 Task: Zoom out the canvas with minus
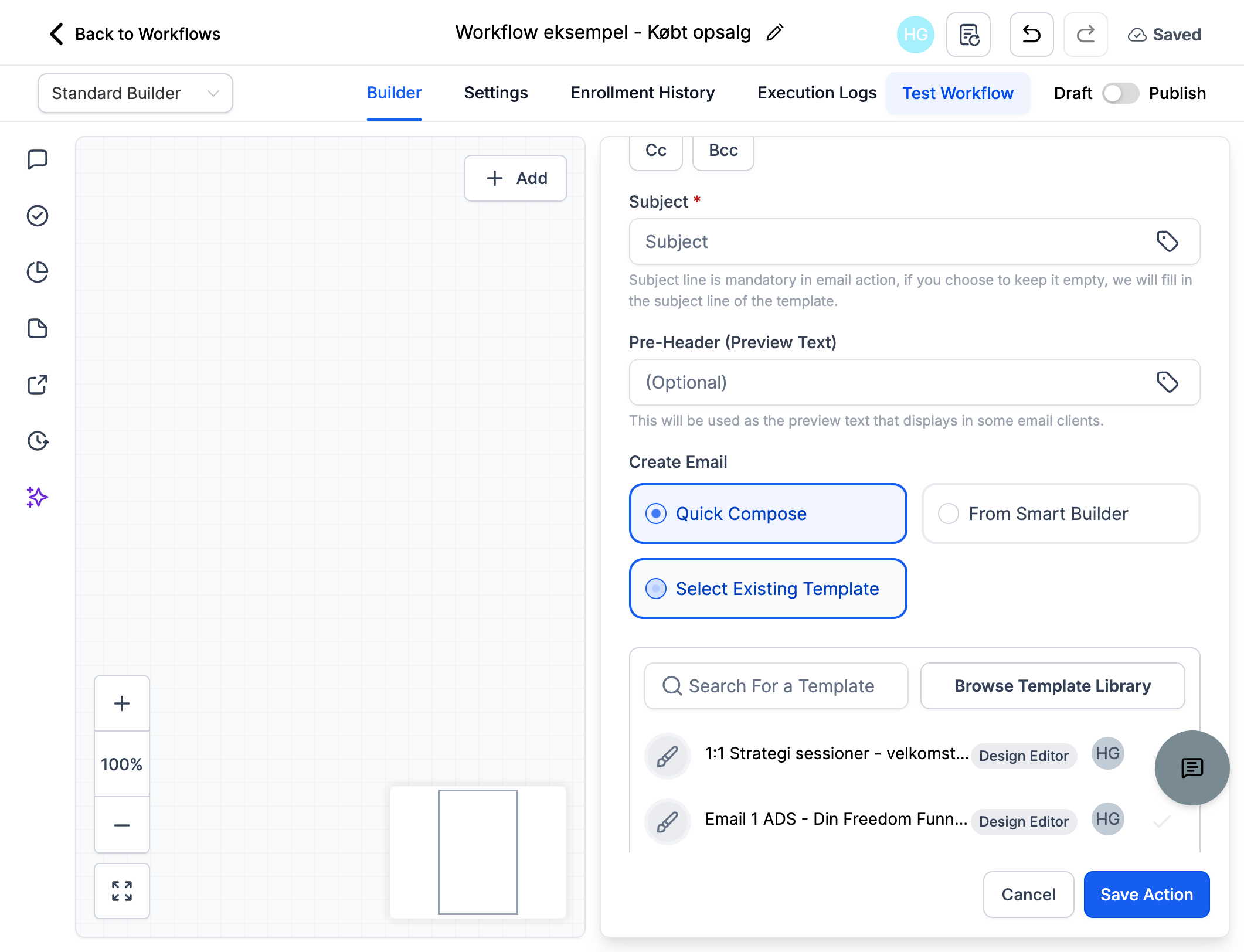coord(122,825)
